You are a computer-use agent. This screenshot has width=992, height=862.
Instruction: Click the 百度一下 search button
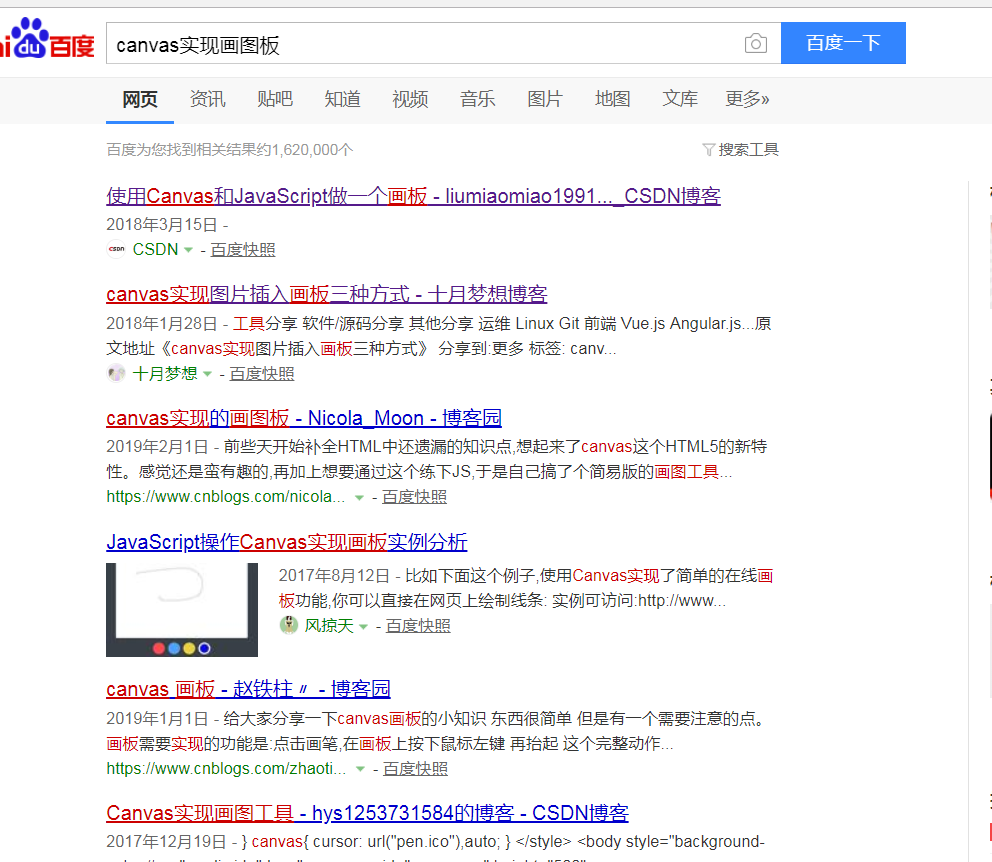843,43
